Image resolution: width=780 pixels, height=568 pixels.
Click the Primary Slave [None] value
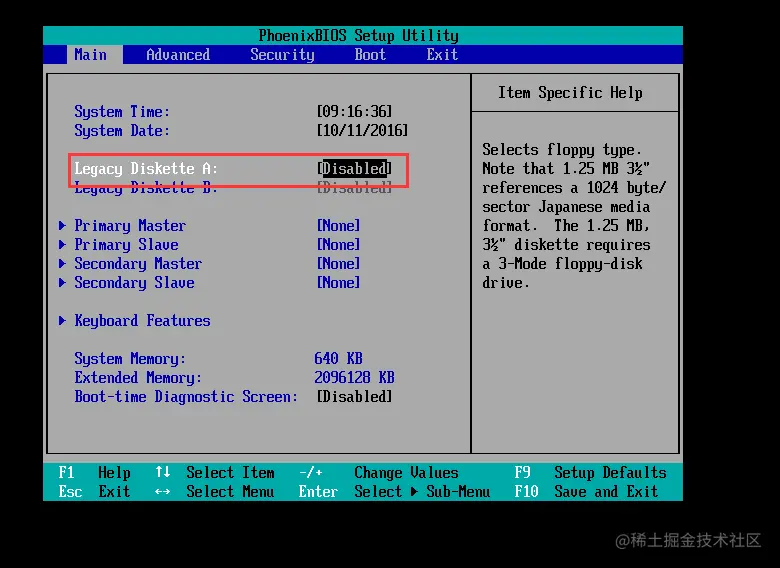tap(338, 244)
